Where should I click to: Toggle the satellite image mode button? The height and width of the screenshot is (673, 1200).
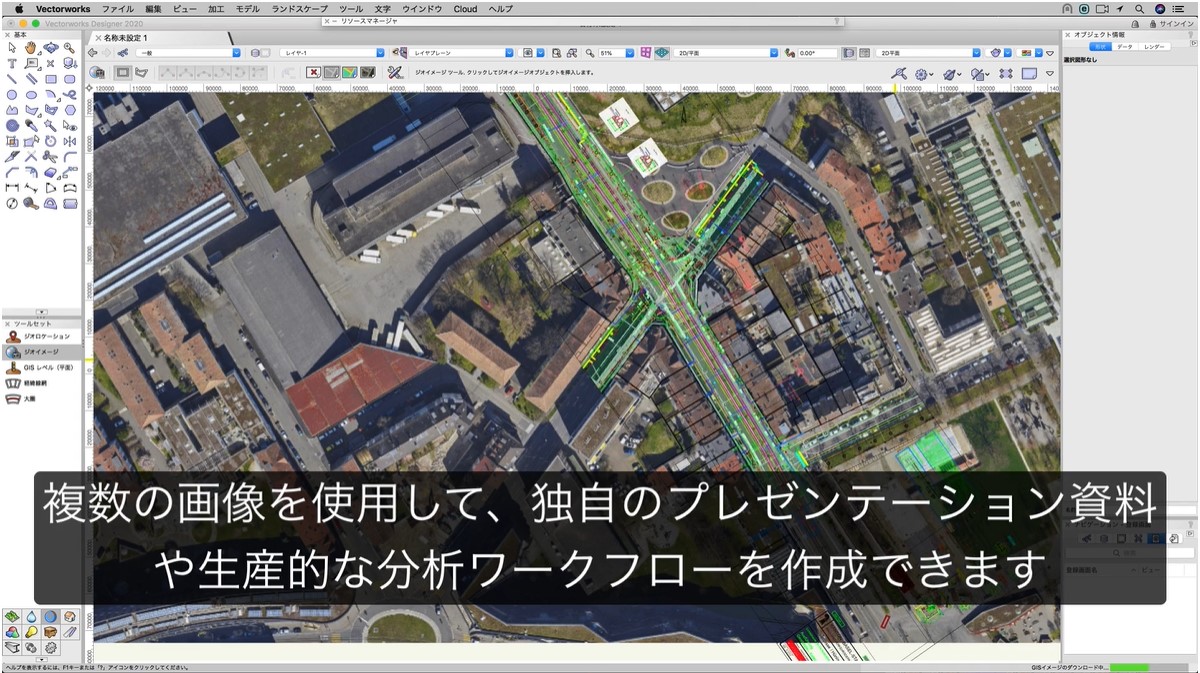(x=368, y=72)
